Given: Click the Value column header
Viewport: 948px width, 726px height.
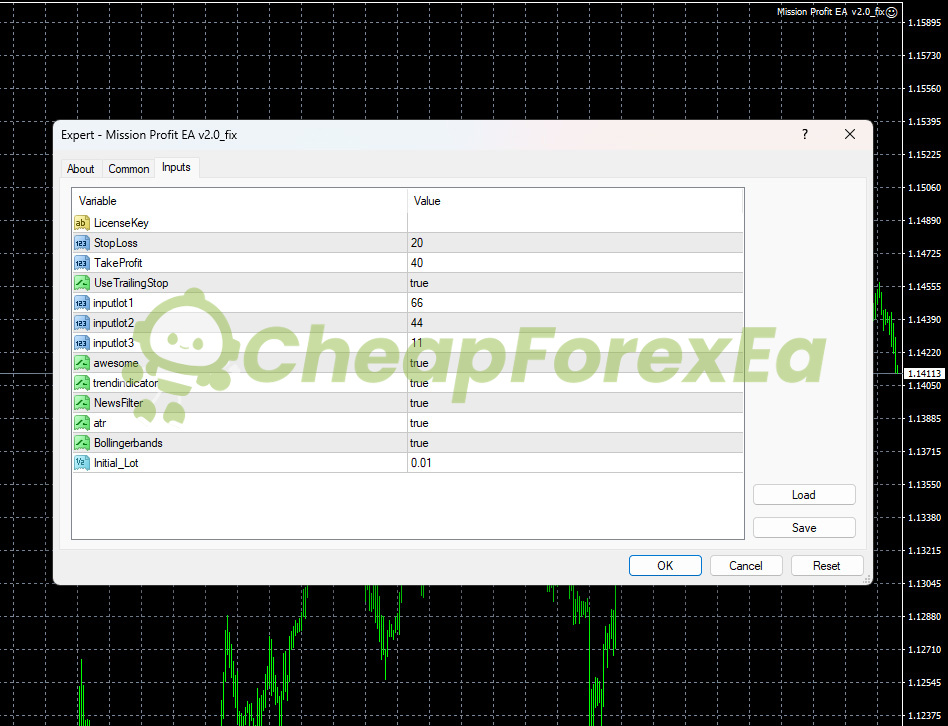Looking at the screenshot, I should [575, 201].
